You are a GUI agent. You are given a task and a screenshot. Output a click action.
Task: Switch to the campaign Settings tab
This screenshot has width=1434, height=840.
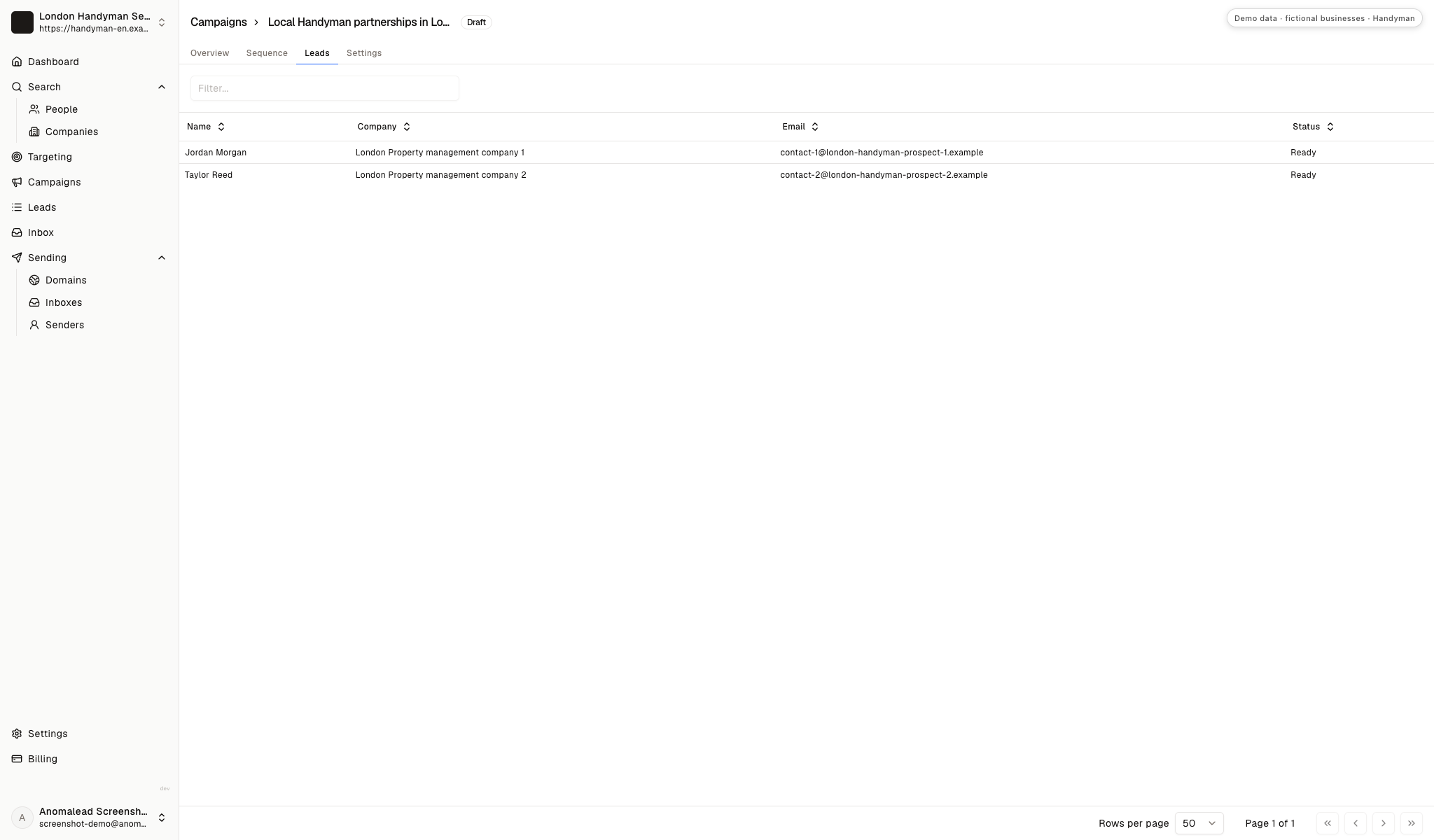364,53
